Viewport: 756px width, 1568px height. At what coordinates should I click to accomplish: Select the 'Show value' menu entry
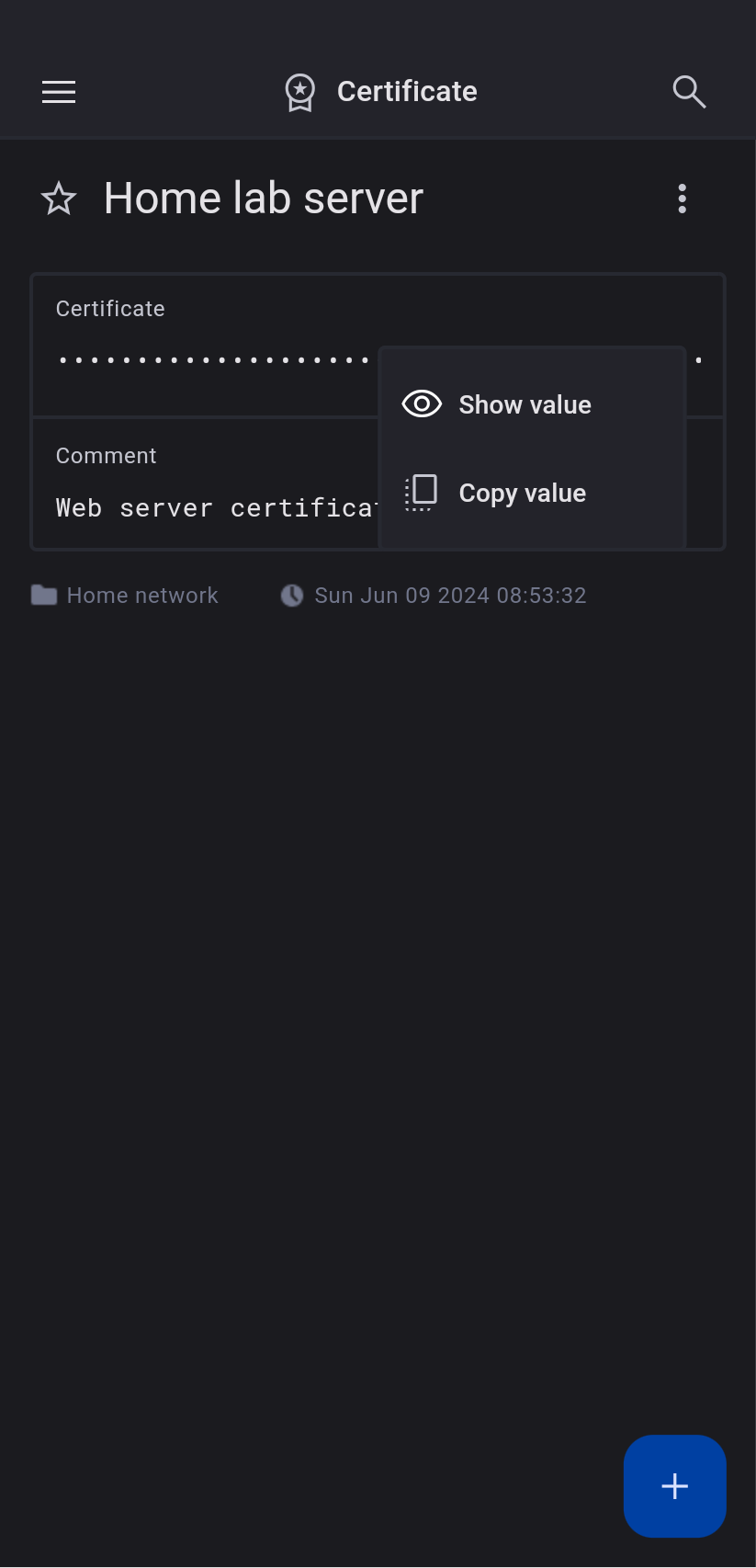525,404
